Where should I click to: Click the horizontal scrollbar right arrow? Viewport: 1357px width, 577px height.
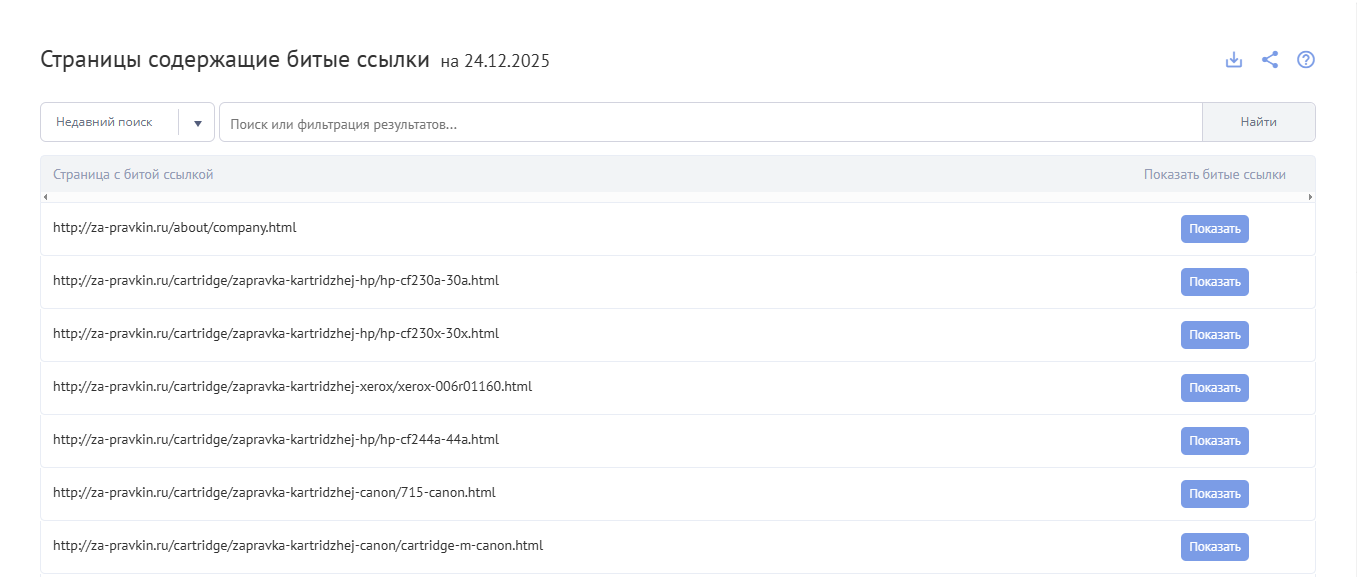pyautogui.click(x=1310, y=197)
